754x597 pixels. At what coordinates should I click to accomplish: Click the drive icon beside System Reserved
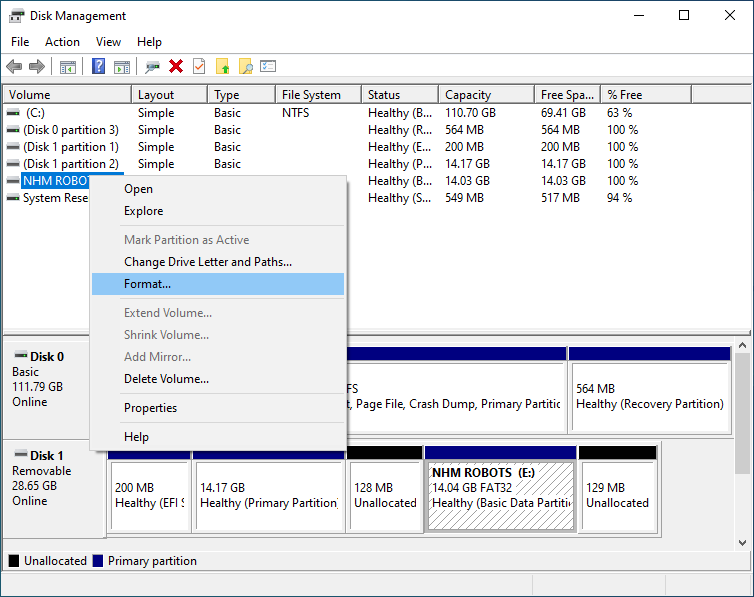pos(13,198)
